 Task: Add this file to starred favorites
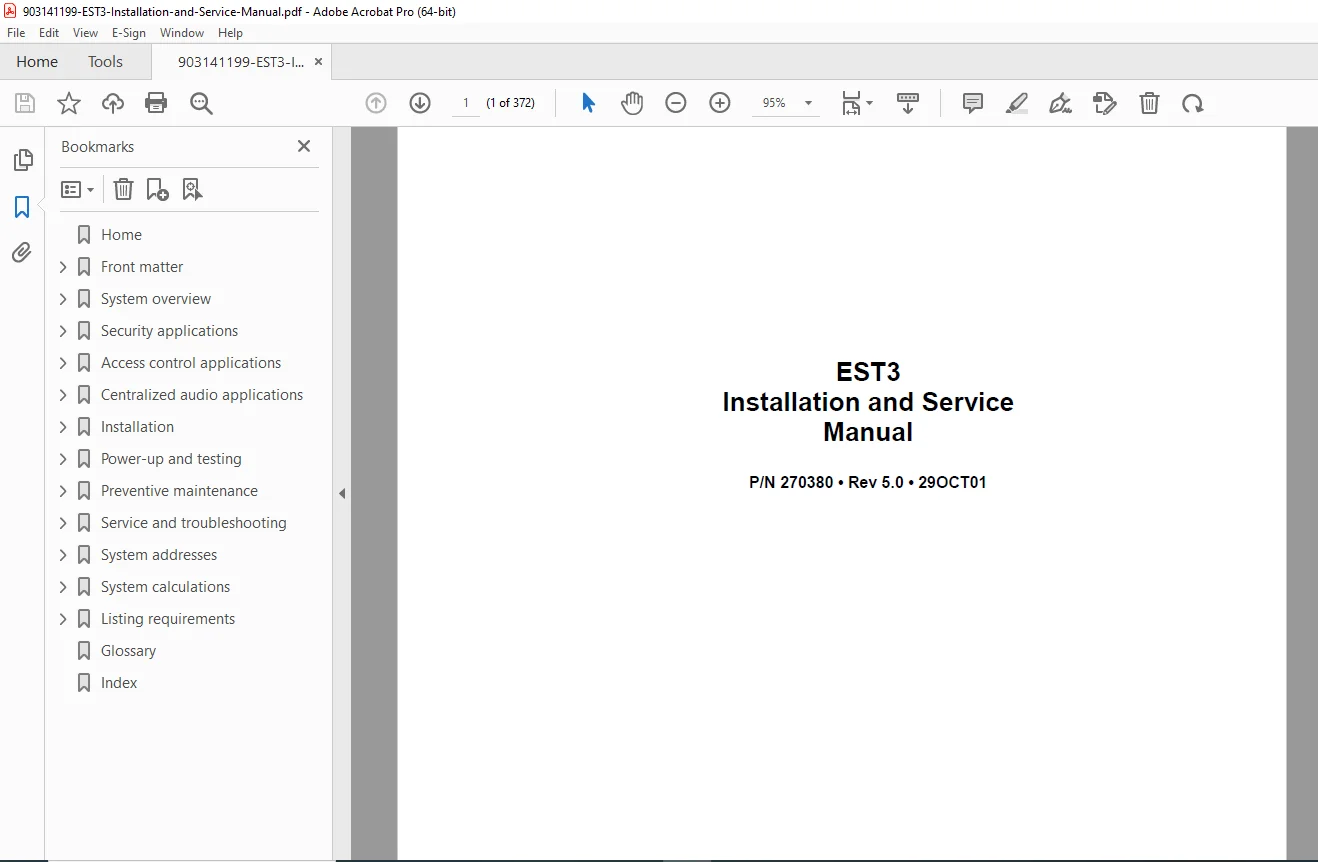[x=69, y=103]
